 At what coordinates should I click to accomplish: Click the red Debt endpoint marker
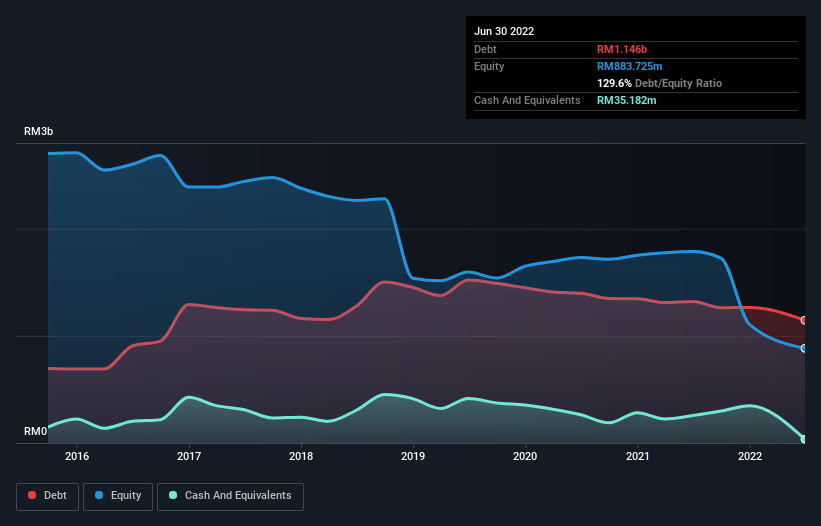[804, 320]
